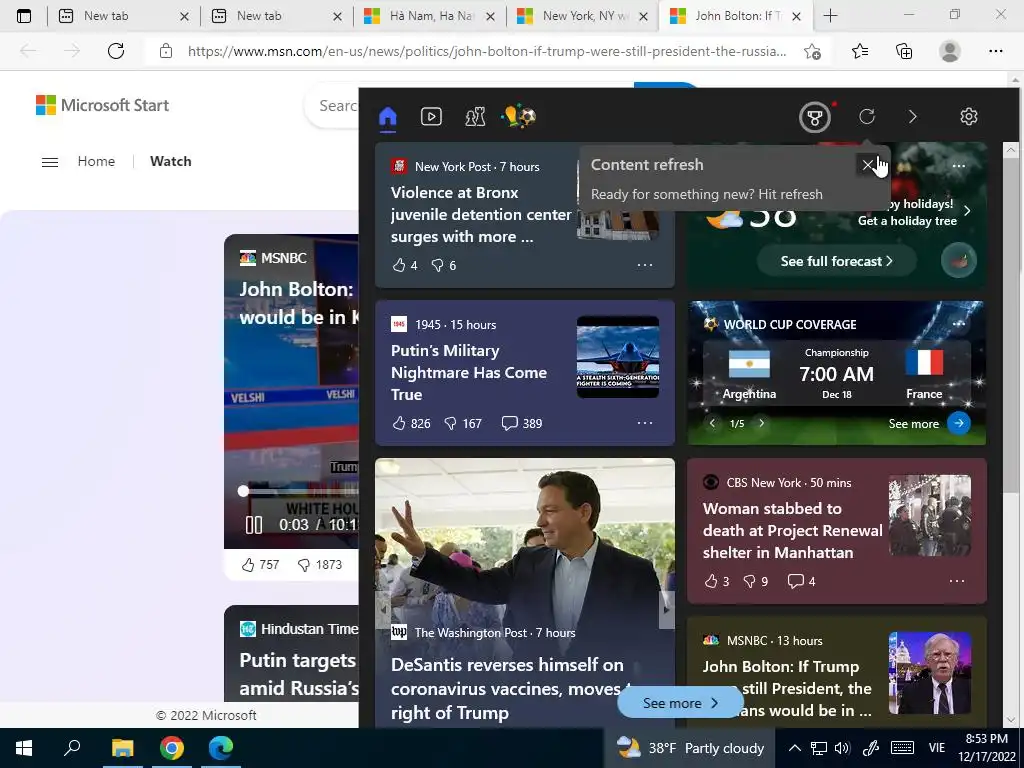Open World Cup Coverage card options
This screenshot has width=1024, height=768.
[x=959, y=324]
